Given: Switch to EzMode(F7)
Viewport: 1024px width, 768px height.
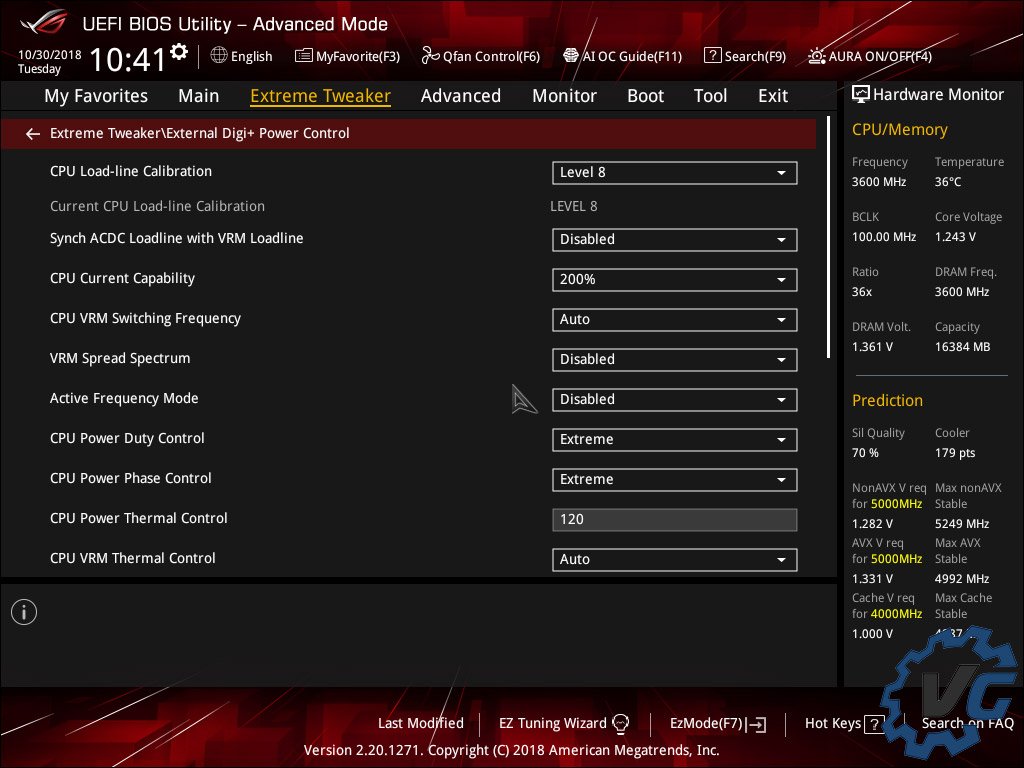Looking at the screenshot, I should 718,724.
